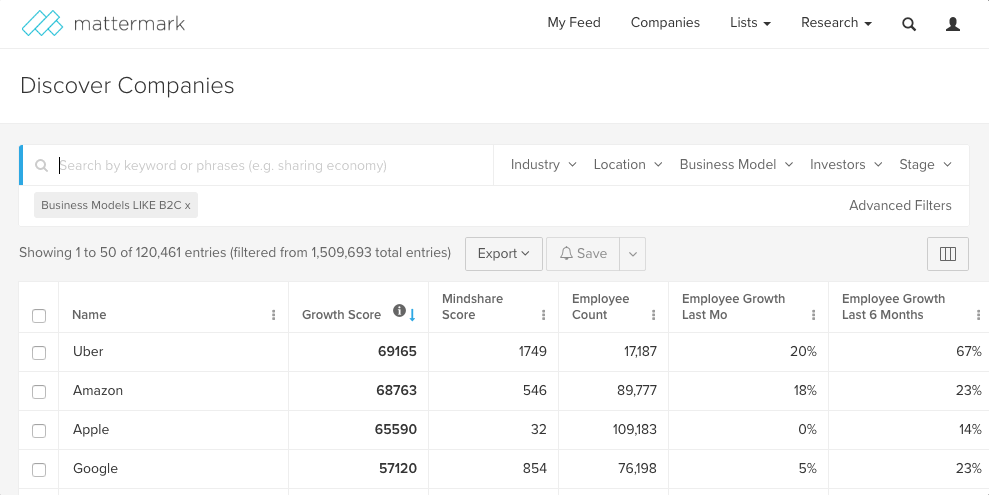This screenshot has width=989, height=495.
Task: Click the Employee Count column header
Action: [600, 306]
